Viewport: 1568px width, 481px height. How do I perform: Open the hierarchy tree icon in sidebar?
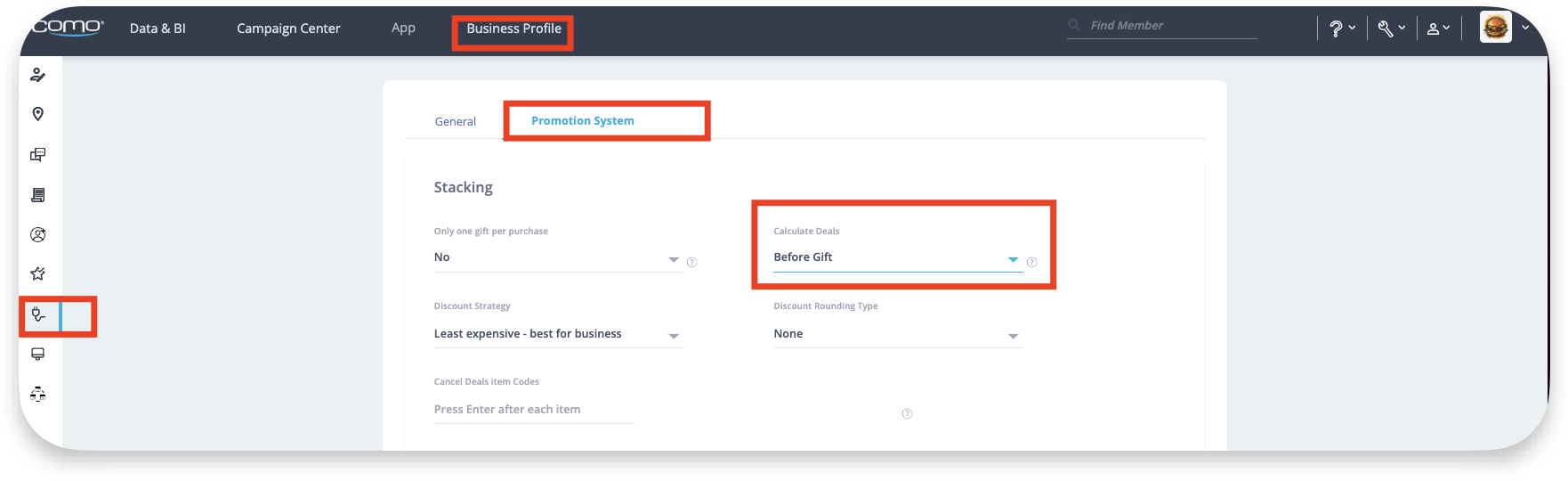click(38, 394)
